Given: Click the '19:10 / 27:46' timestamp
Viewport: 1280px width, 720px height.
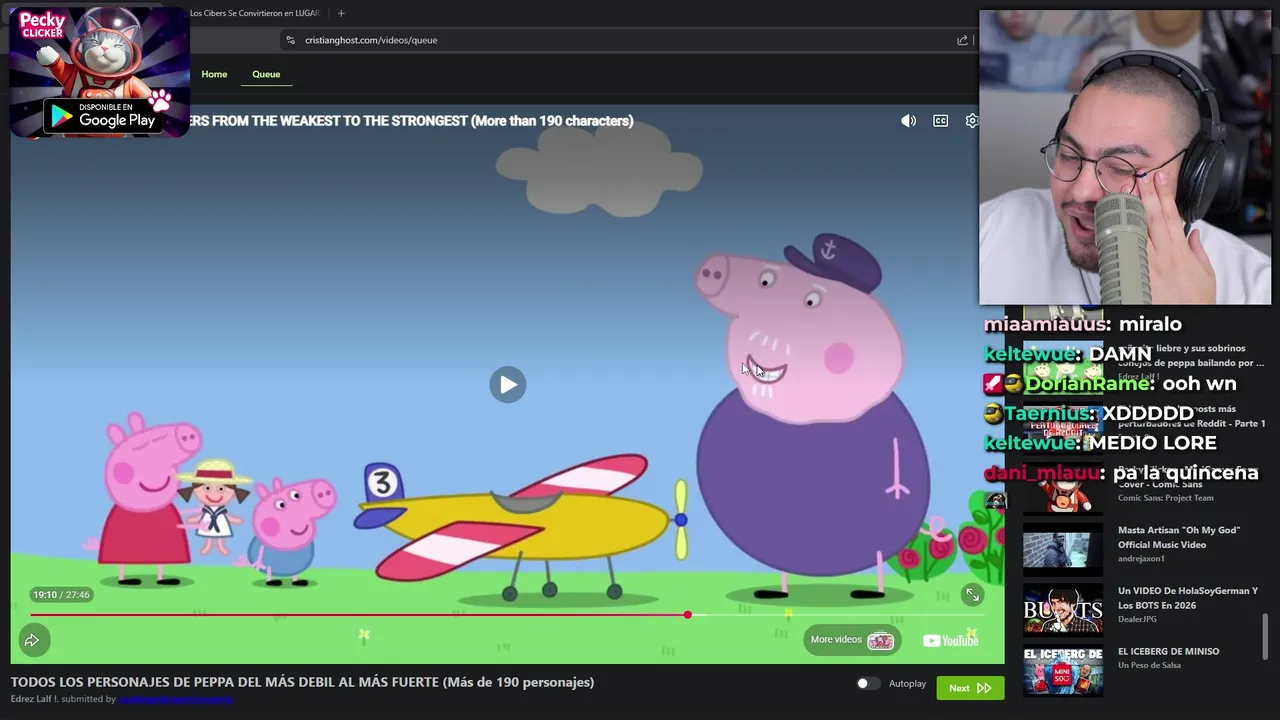Looking at the screenshot, I should pyautogui.click(x=61, y=595).
